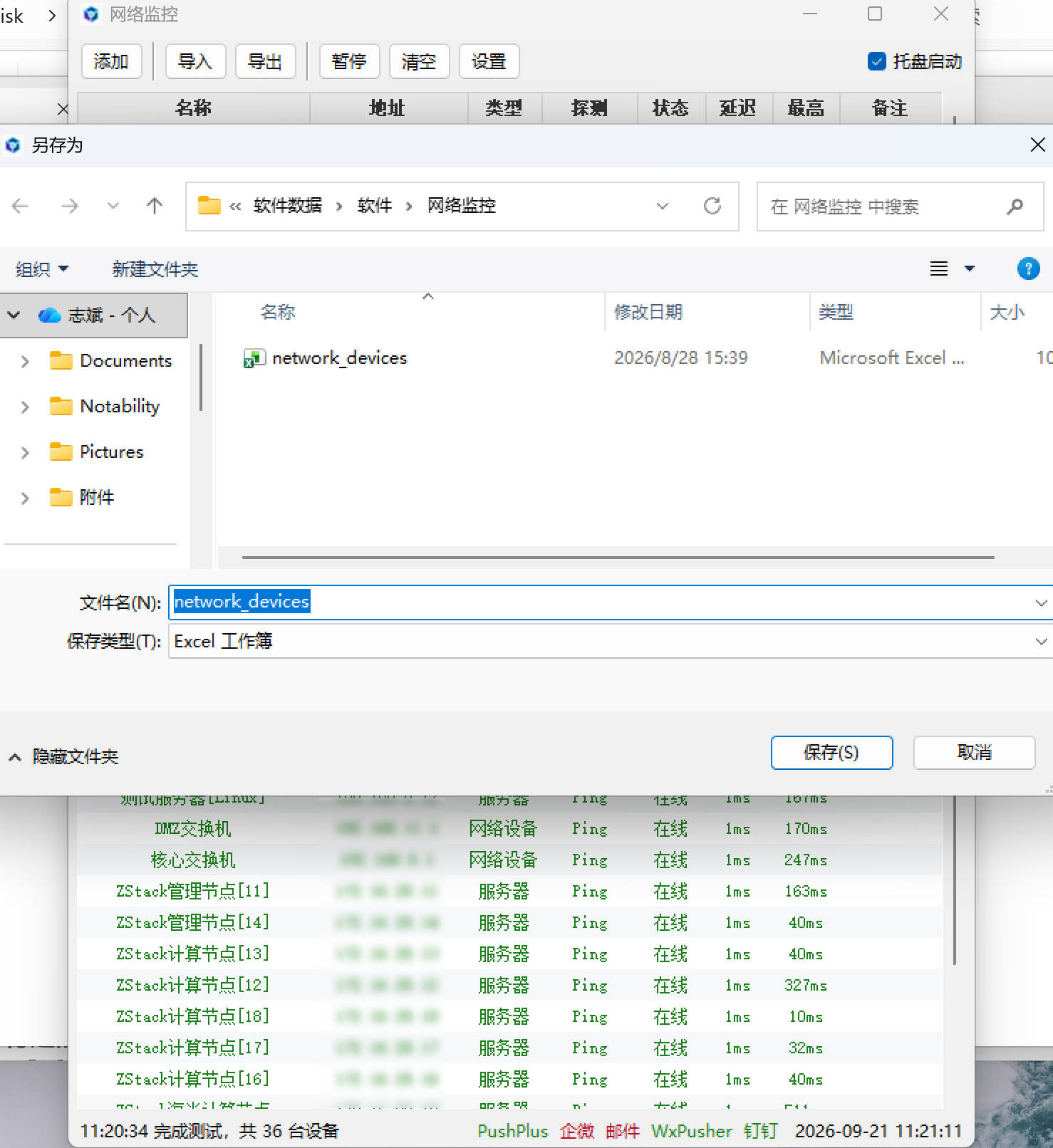Image resolution: width=1053 pixels, height=1148 pixels.
Task: Click the 附件 folder icon
Action: [x=61, y=497]
